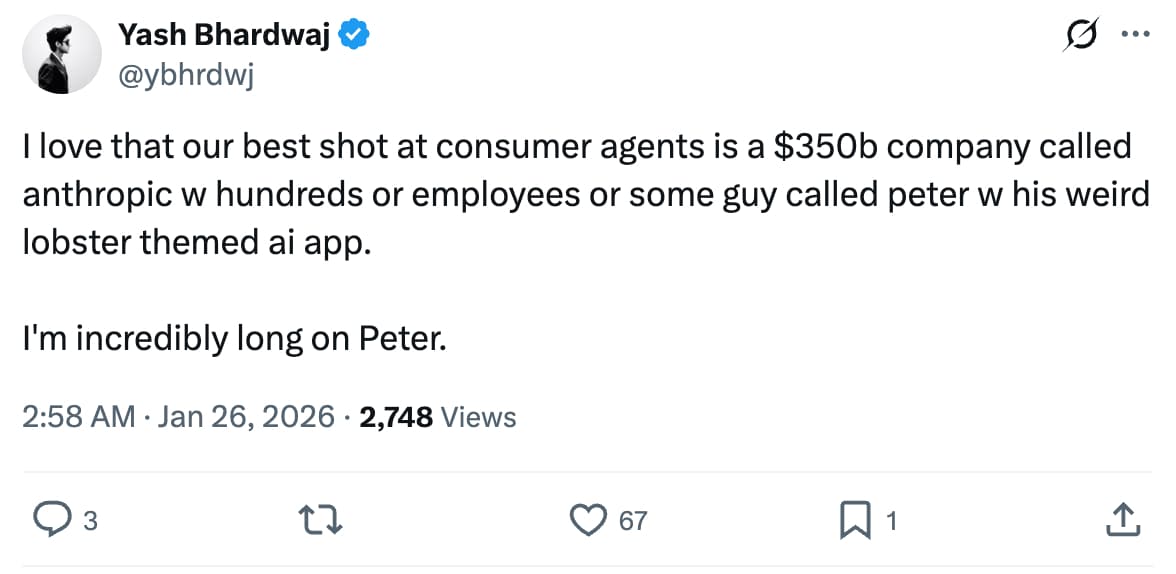Open the 2,748 Views analytics
Image resolution: width=1176 pixels, height=574 pixels.
tap(438, 416)
